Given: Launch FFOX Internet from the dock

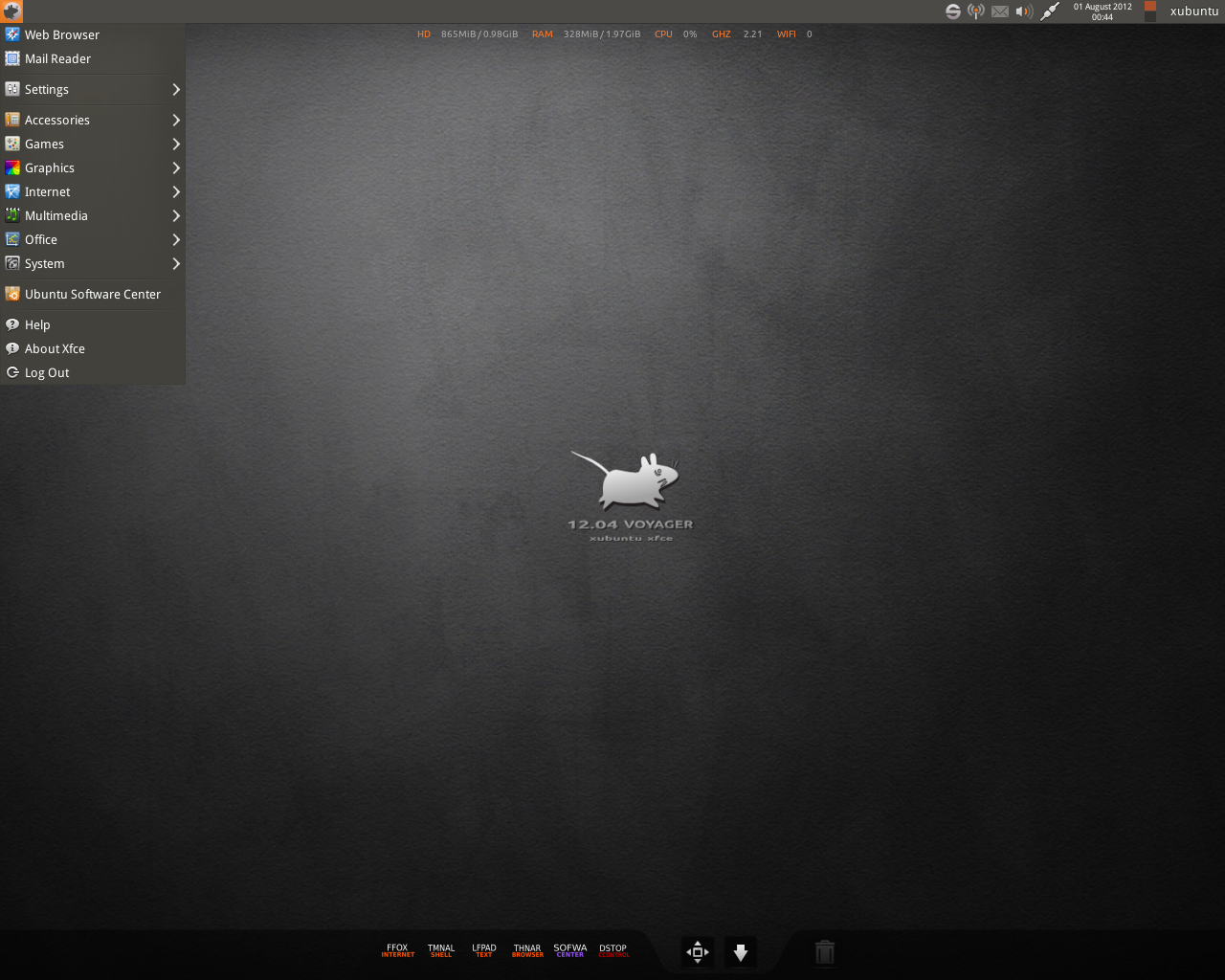Looking at the screenshot, I should tap(397, 950).
